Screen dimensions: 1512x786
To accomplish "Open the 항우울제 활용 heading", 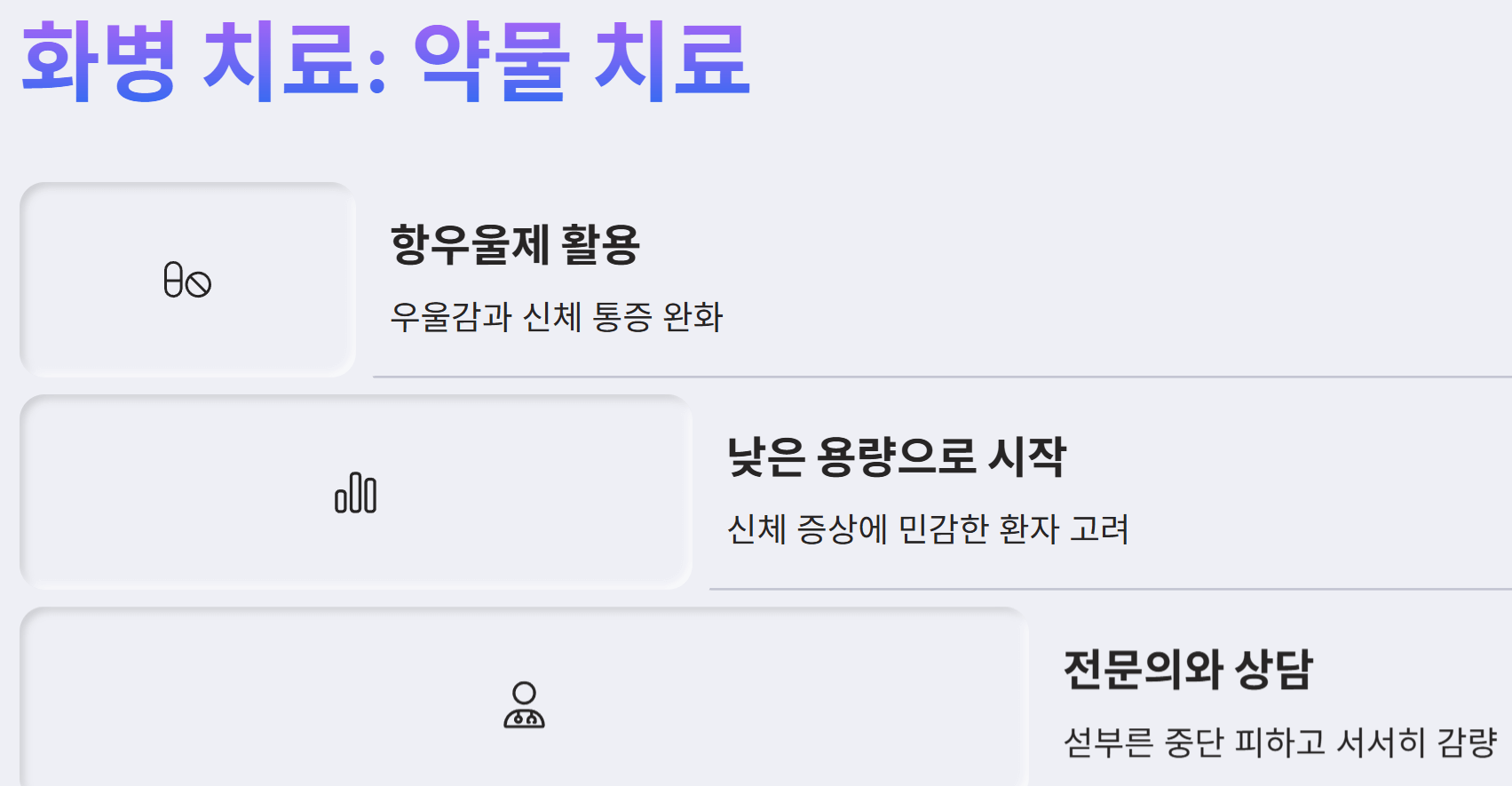I will tap(515, 245).
